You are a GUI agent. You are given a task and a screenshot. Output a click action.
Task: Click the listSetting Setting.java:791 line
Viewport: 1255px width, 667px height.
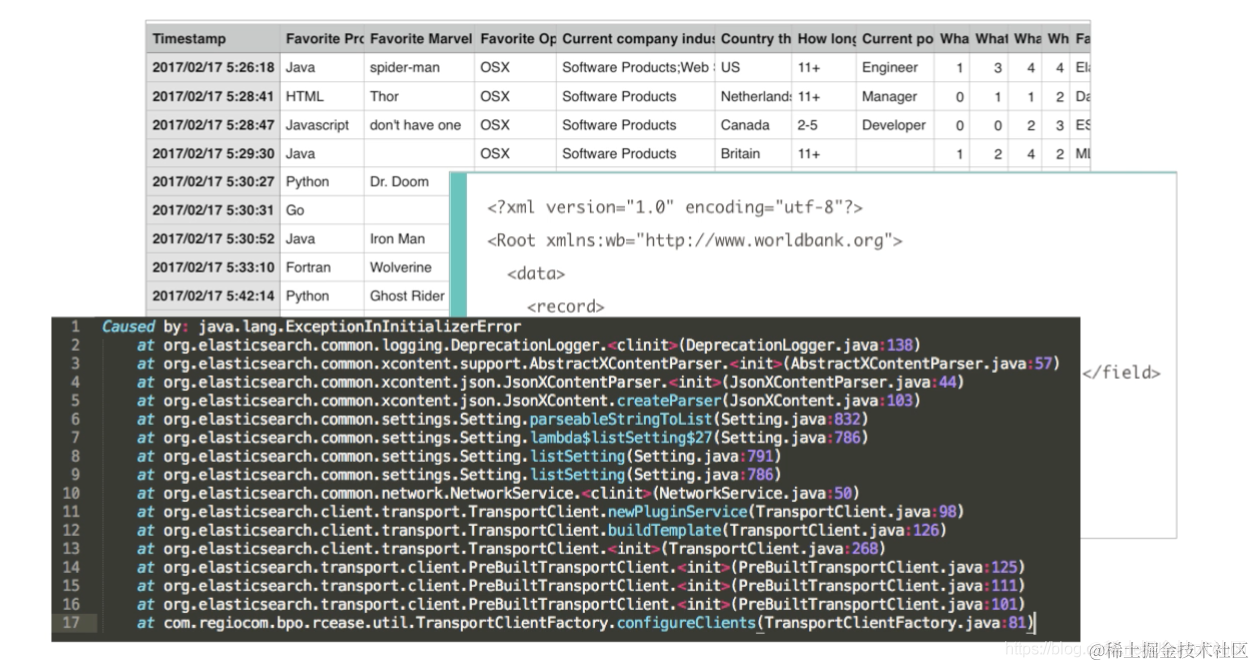(x=458, y=456)
